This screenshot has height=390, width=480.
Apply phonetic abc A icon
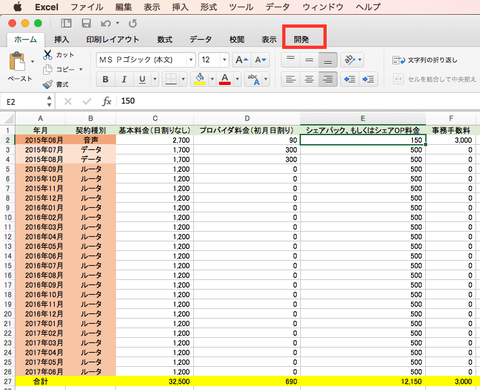pyautogui.click(x=254, y=79)
